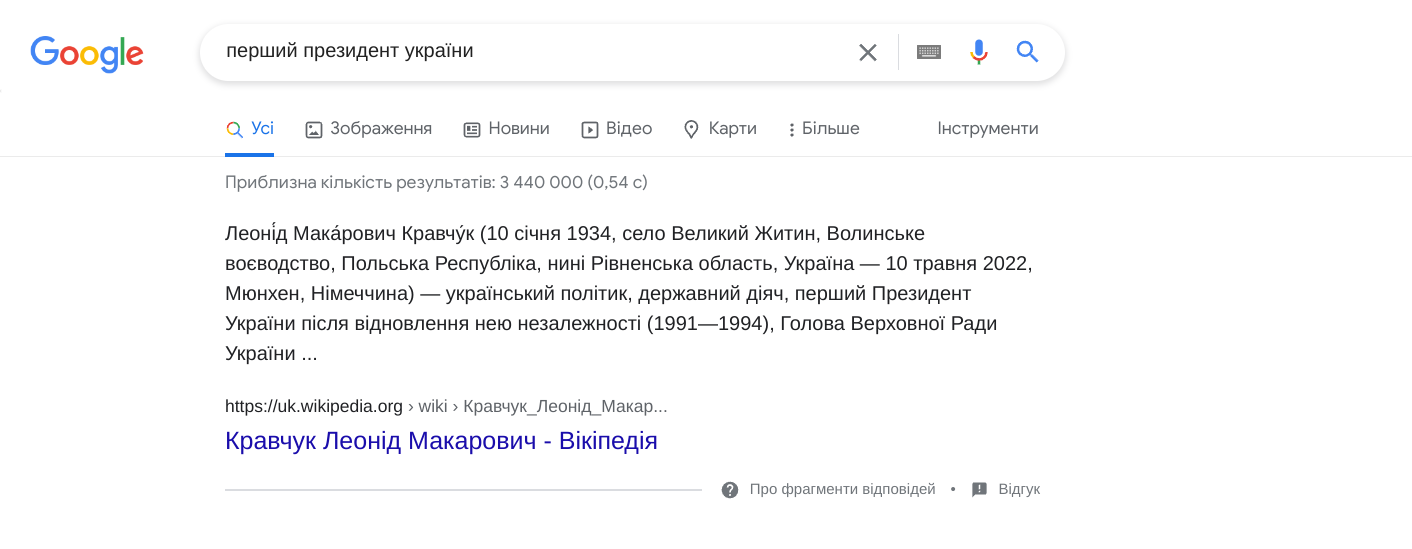Image resolution: width=1412 pixels, height=549 pixels.
Task: Start voice search with microphone icon
Action: tap(979, 52)
